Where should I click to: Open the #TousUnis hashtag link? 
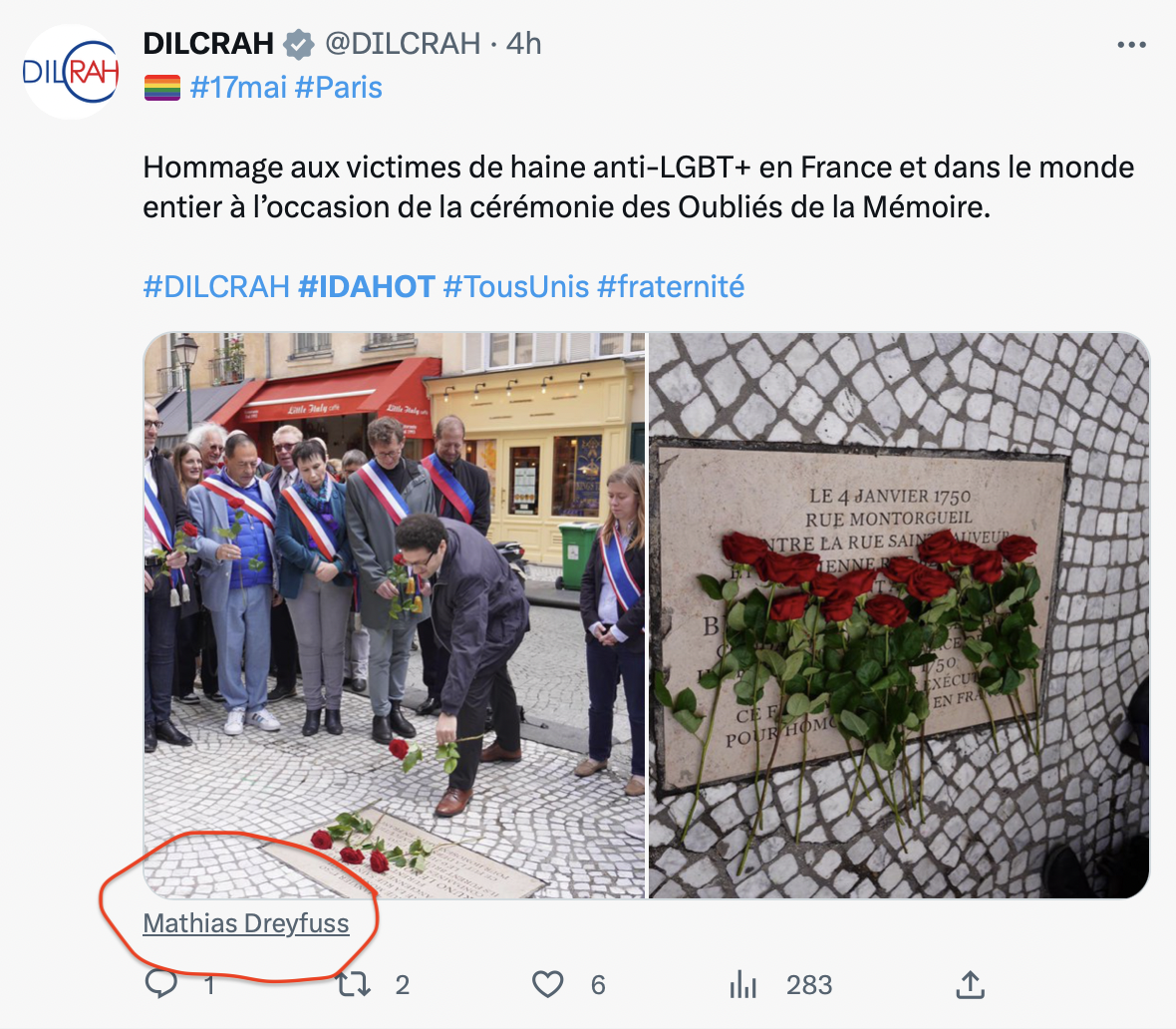[x=516, y=287]
